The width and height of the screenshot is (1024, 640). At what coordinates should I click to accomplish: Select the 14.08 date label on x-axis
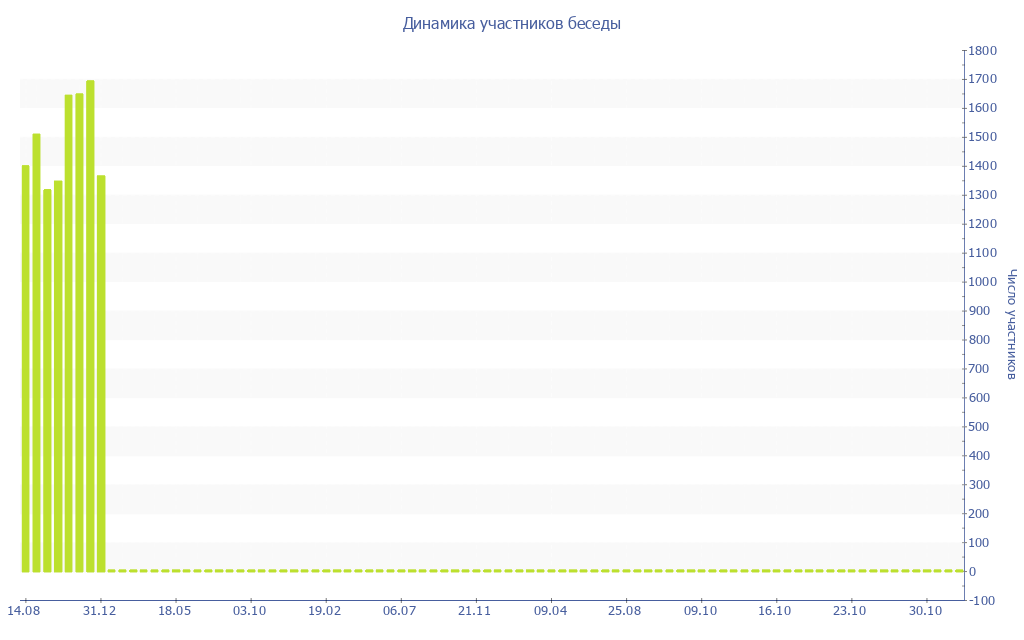pyautogui.click(x=24, y=611)
